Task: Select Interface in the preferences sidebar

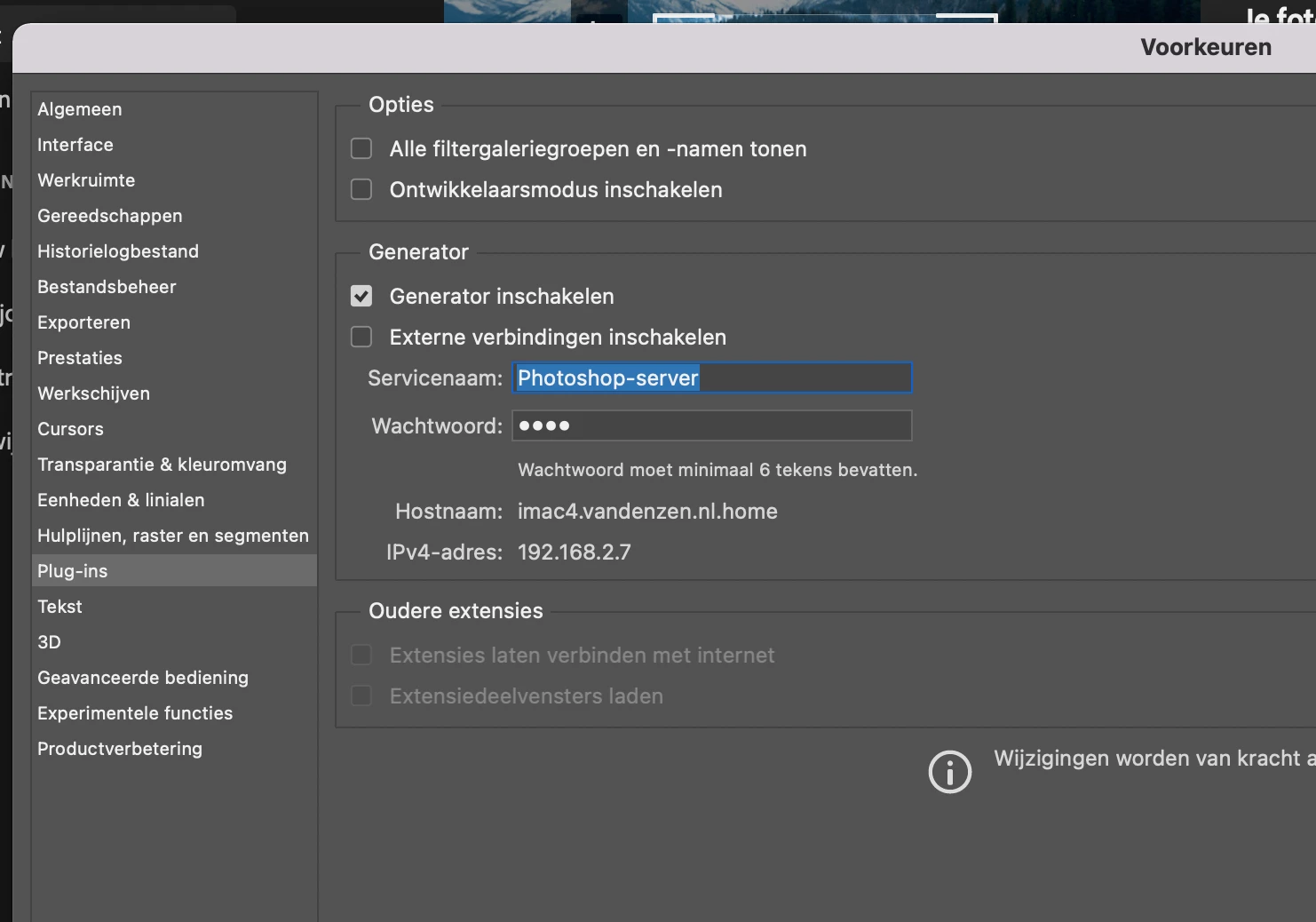Action: pos(174,145)
